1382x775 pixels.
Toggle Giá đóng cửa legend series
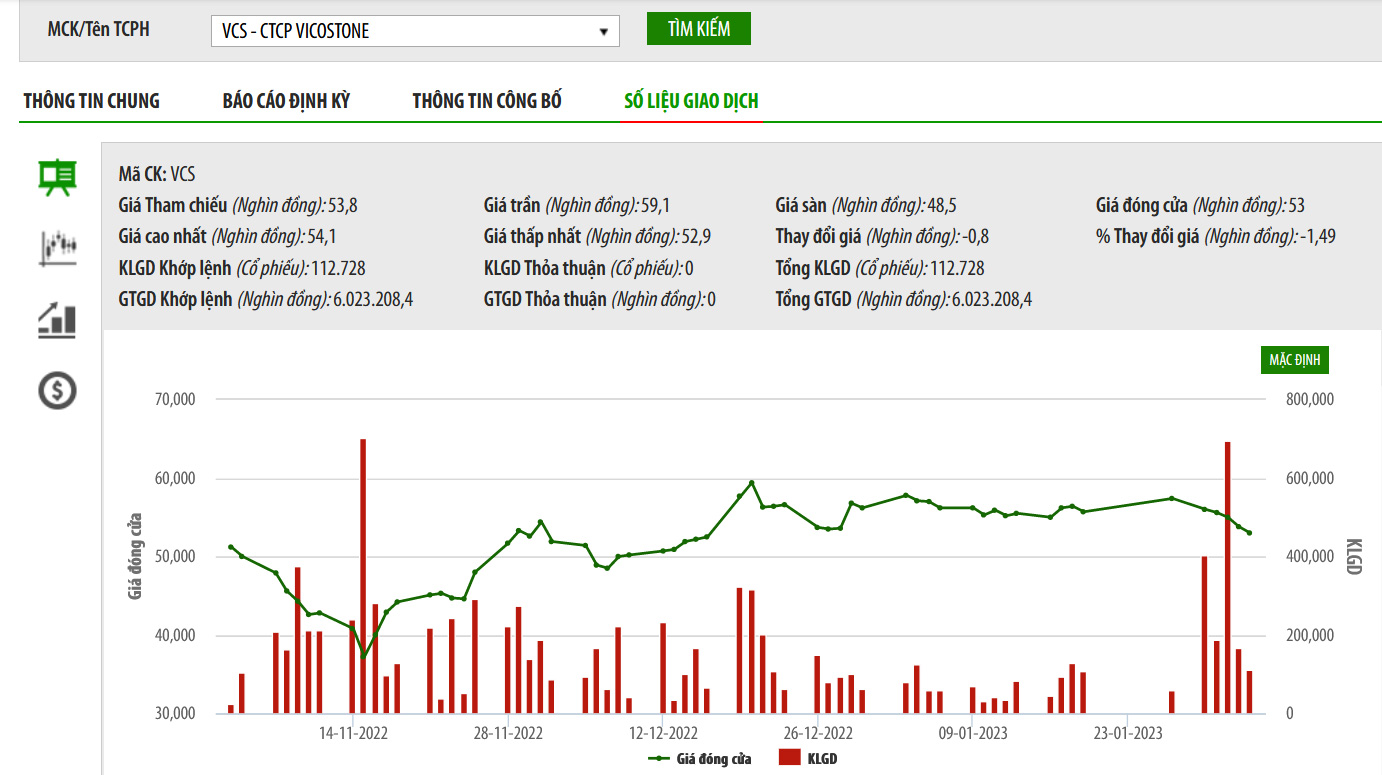point(700,758)
